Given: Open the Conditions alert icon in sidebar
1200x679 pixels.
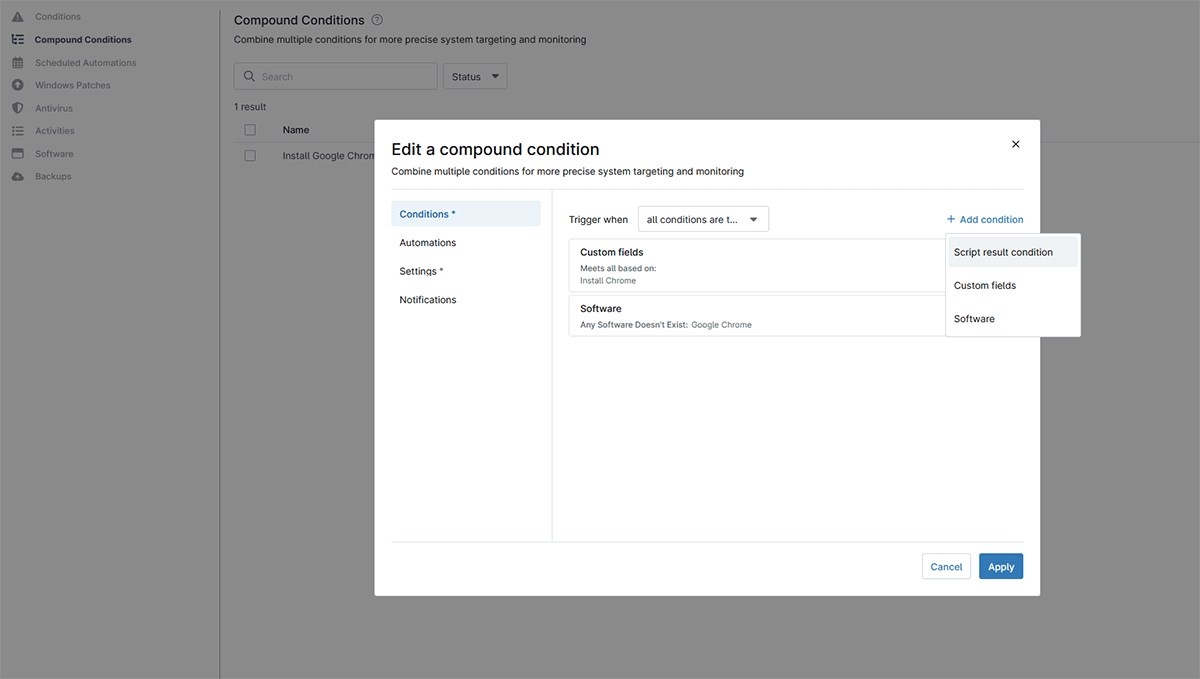Looking at the screenshot, I should pos(19,16).
